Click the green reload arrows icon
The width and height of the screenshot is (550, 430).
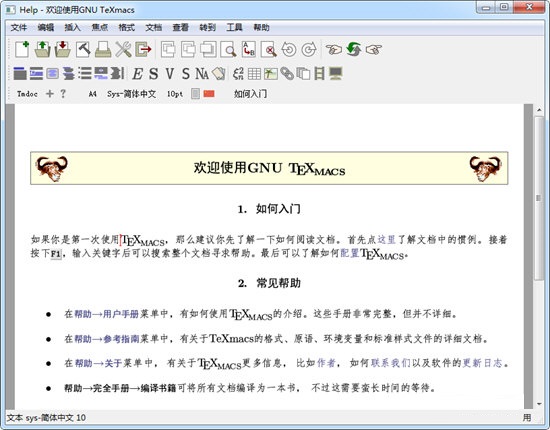[x=354, y=49]
